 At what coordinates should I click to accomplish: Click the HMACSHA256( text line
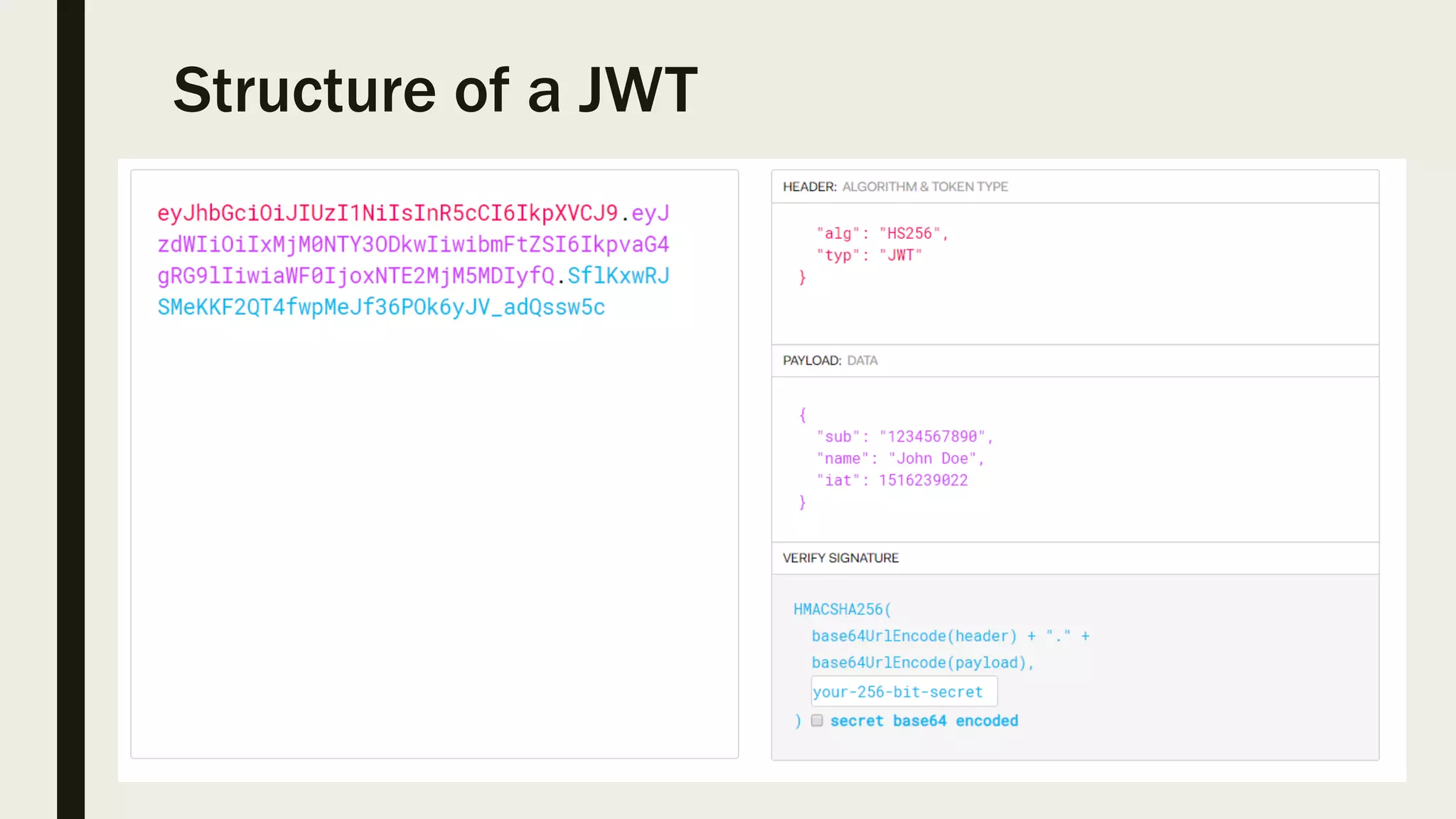(x=842, y=609)
